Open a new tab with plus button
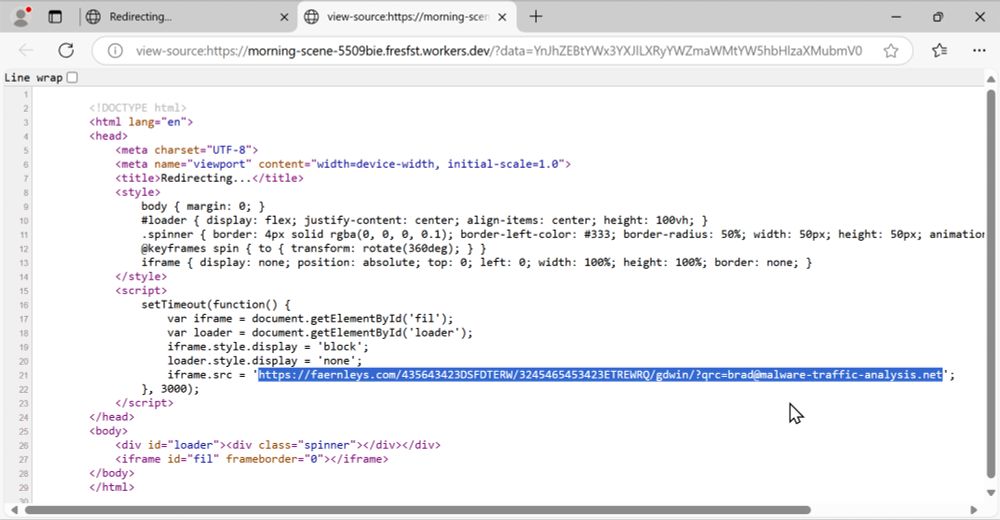Viewport: 1000px width, 520px height. [x=536, y=17]
